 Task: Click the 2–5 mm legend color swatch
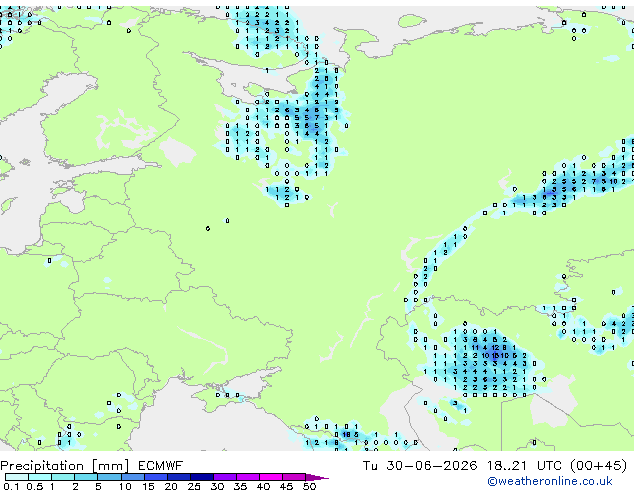pos(86,477)
